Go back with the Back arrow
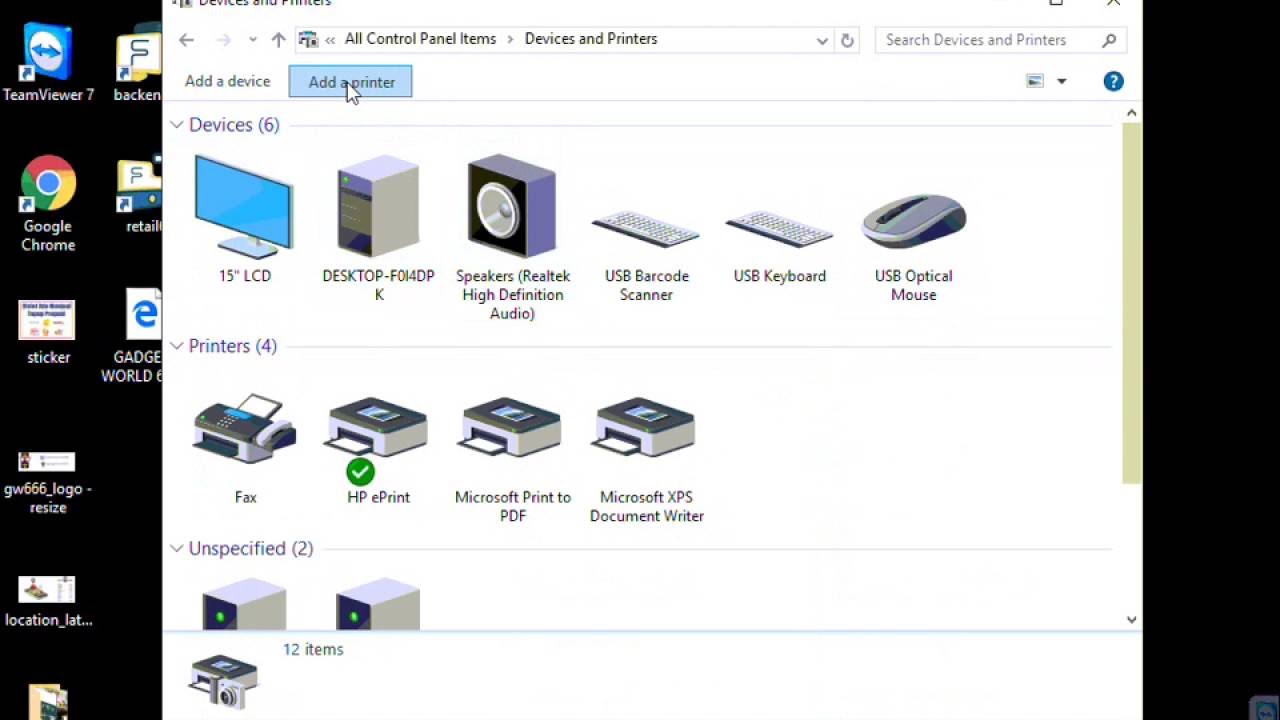 click(x=186, y=40)
